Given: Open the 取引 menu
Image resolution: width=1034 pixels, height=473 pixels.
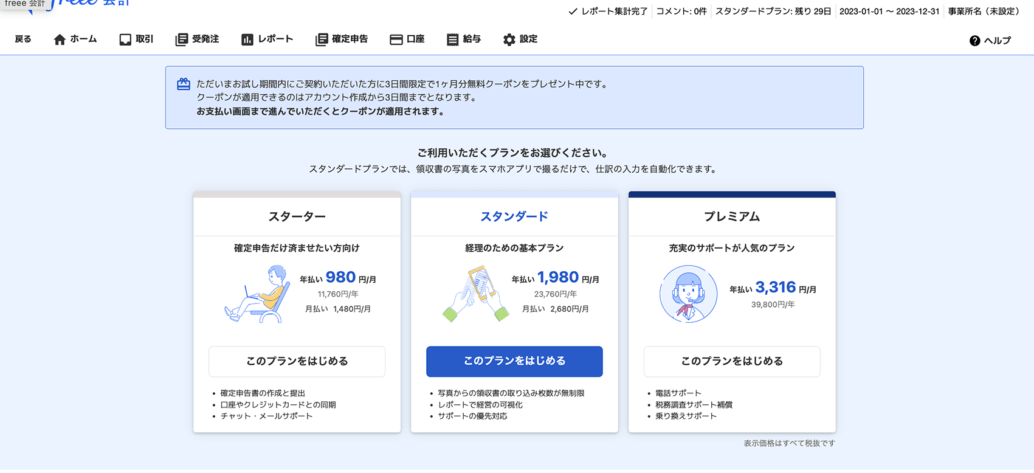Looking at the screenshot, I should pos(137,40).
